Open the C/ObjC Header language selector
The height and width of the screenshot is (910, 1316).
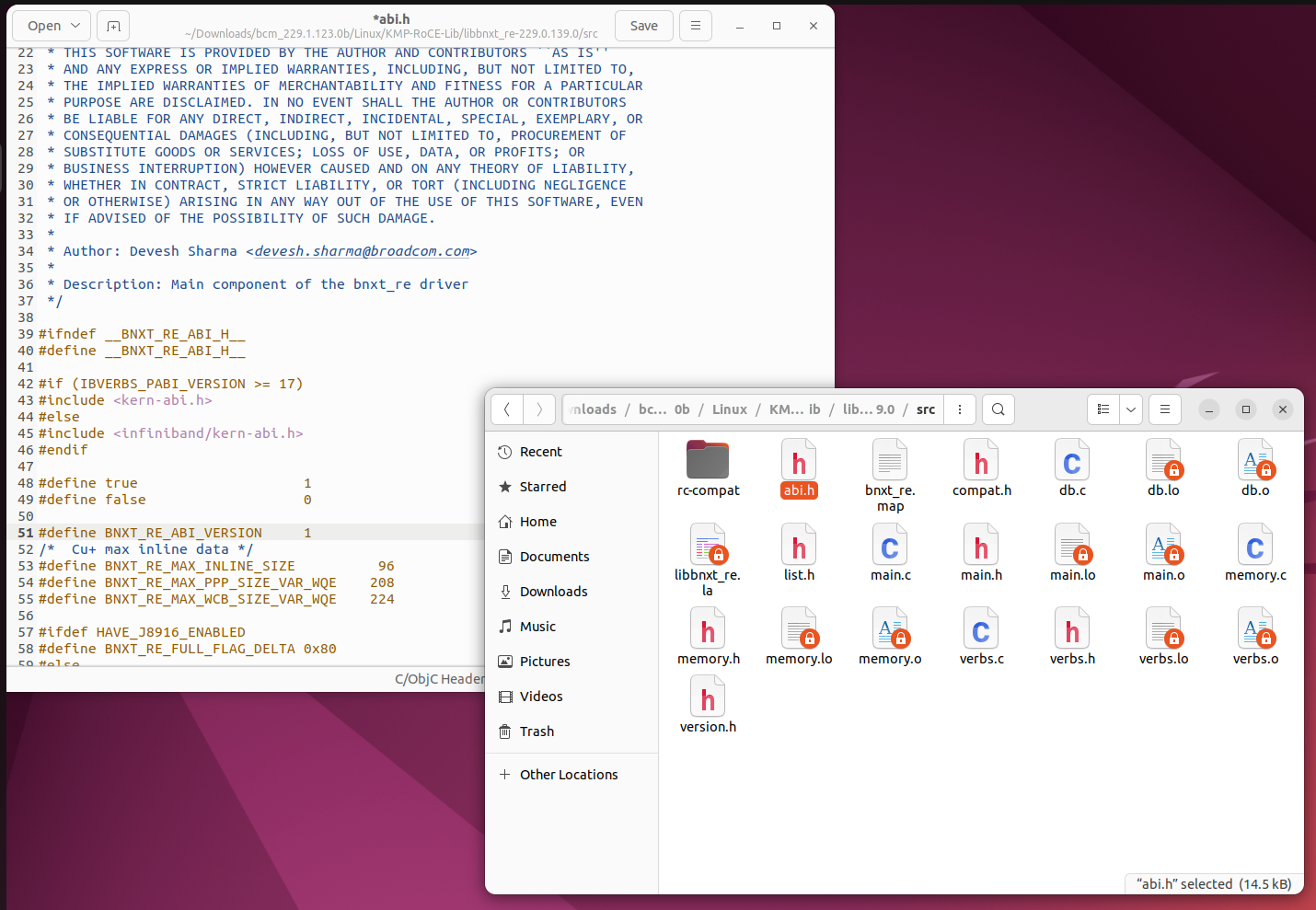click(439, 679)
